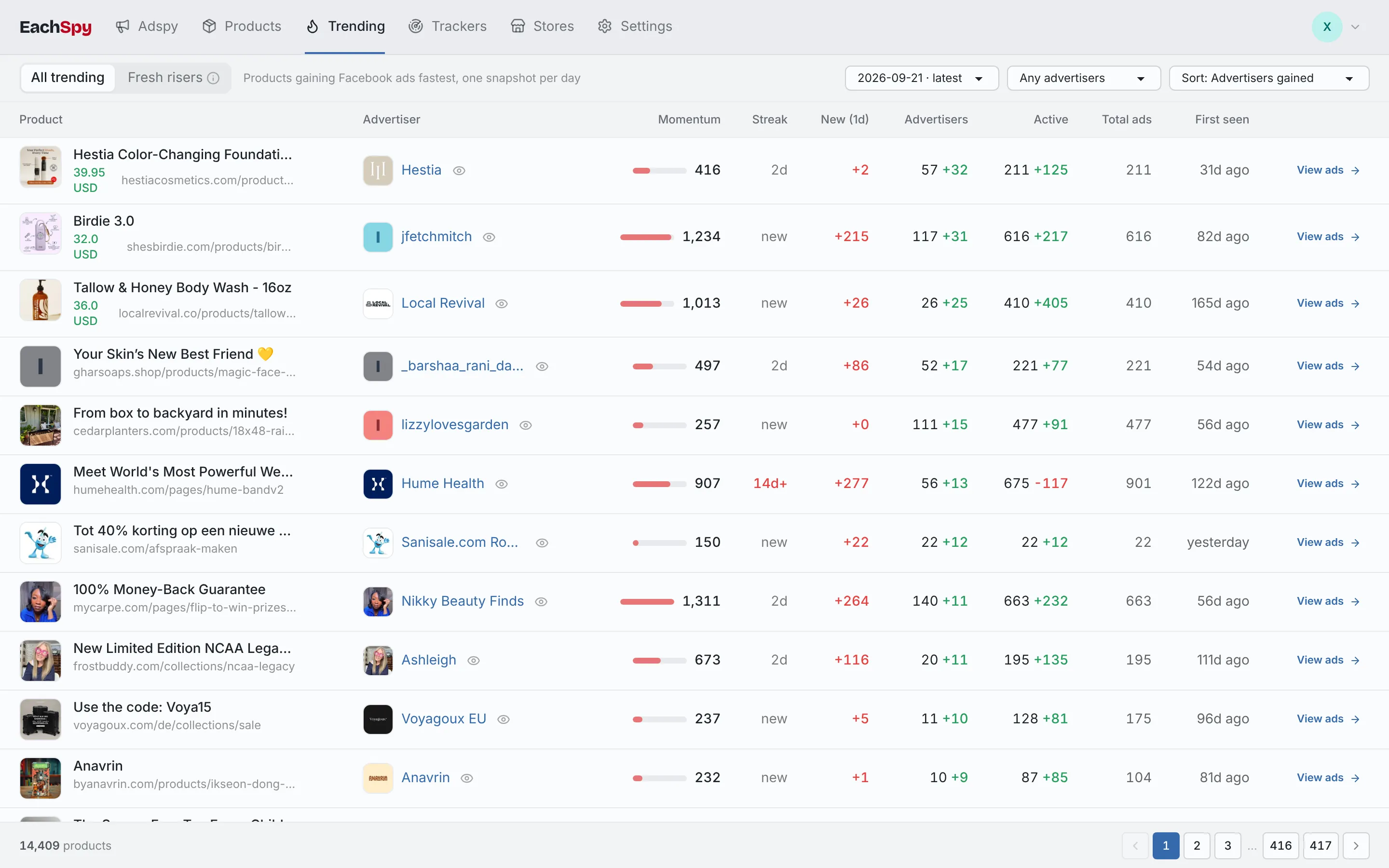Click the arrow beside Hestia's View ads

[x=1355, y=171]
